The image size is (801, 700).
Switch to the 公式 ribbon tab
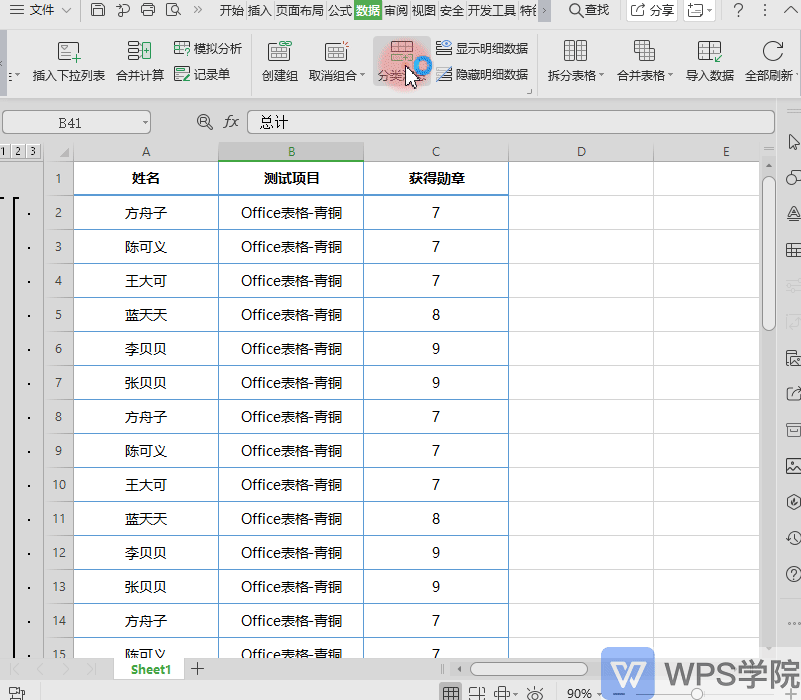click(x=340, y=10)
